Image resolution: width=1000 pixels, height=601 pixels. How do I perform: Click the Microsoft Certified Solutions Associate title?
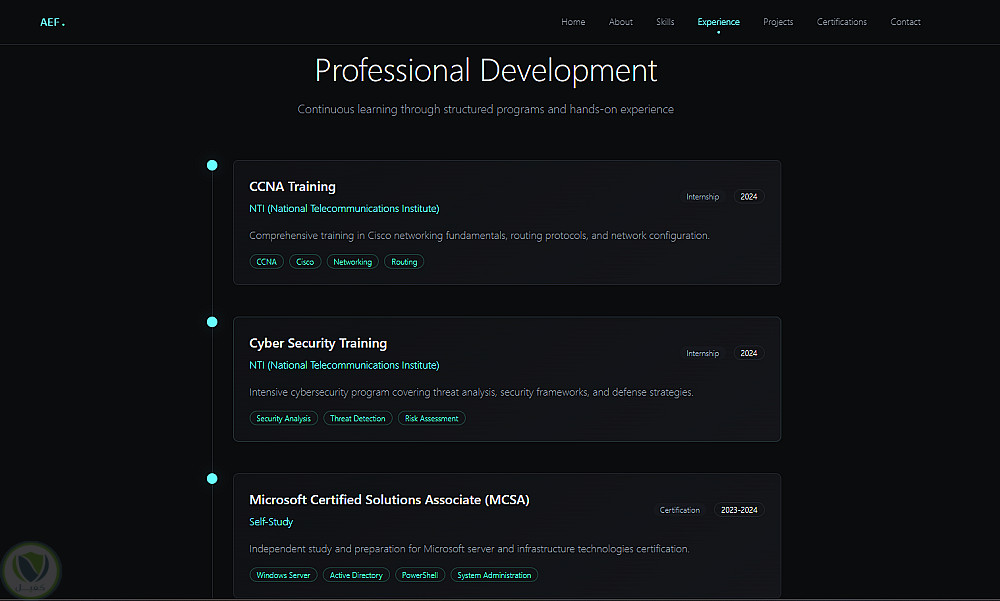(389, 500)
